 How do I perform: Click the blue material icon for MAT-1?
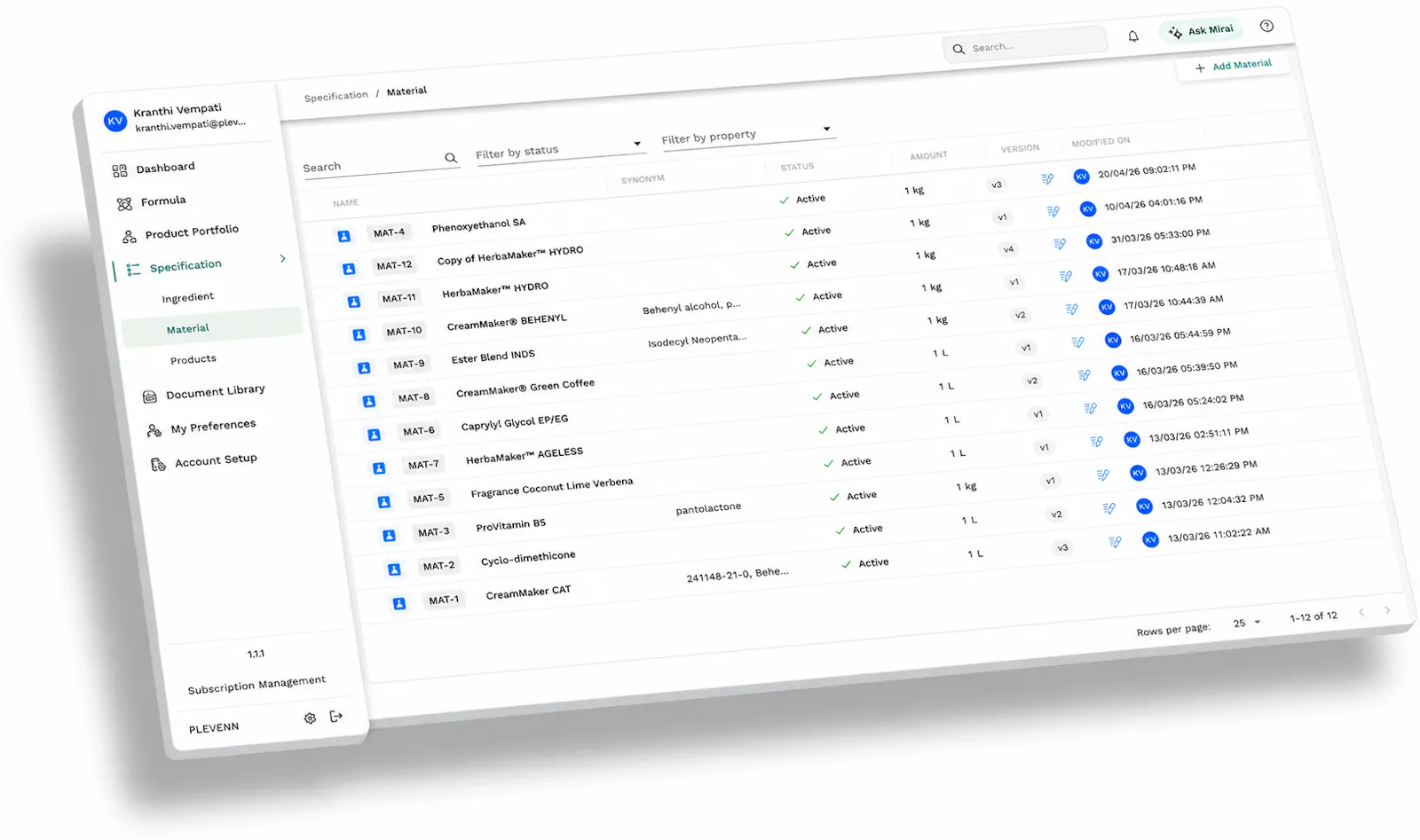[x=399, y=603]
